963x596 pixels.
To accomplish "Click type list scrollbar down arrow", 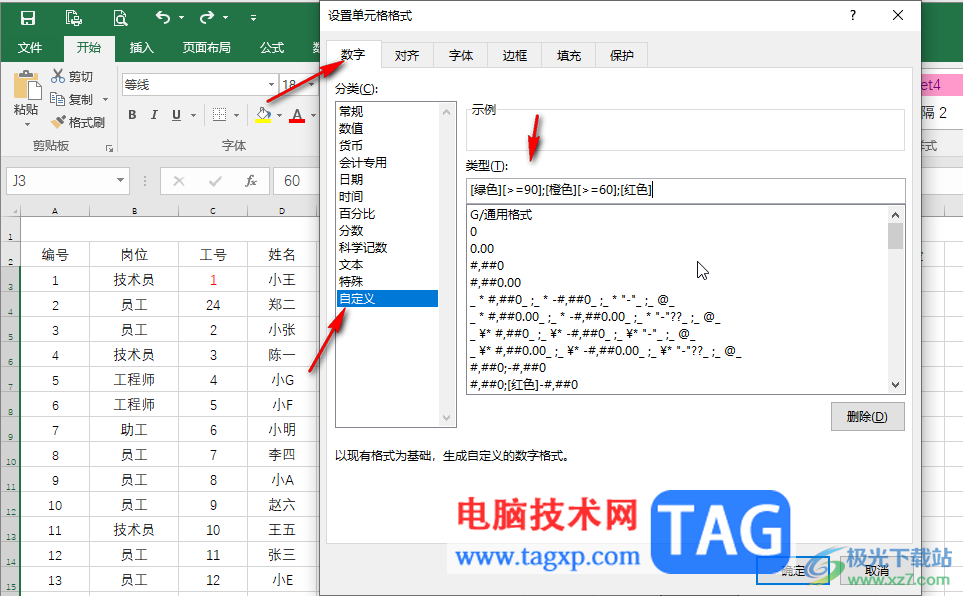I will click(895, 385).
